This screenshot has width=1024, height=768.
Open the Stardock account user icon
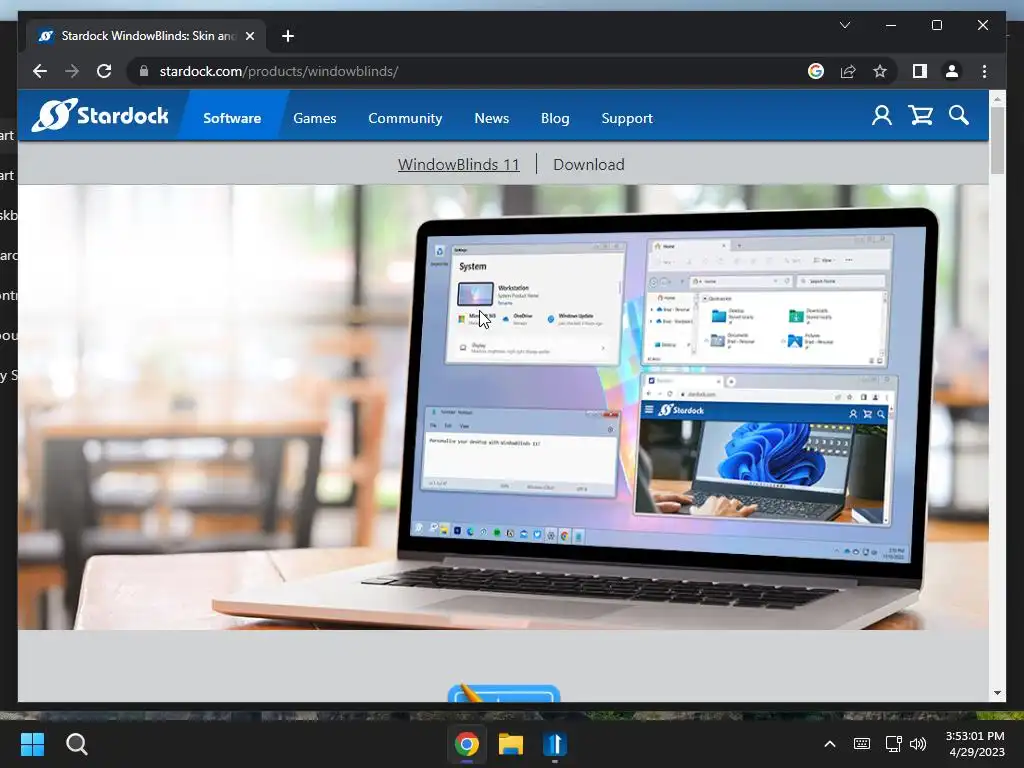point(882,116)
